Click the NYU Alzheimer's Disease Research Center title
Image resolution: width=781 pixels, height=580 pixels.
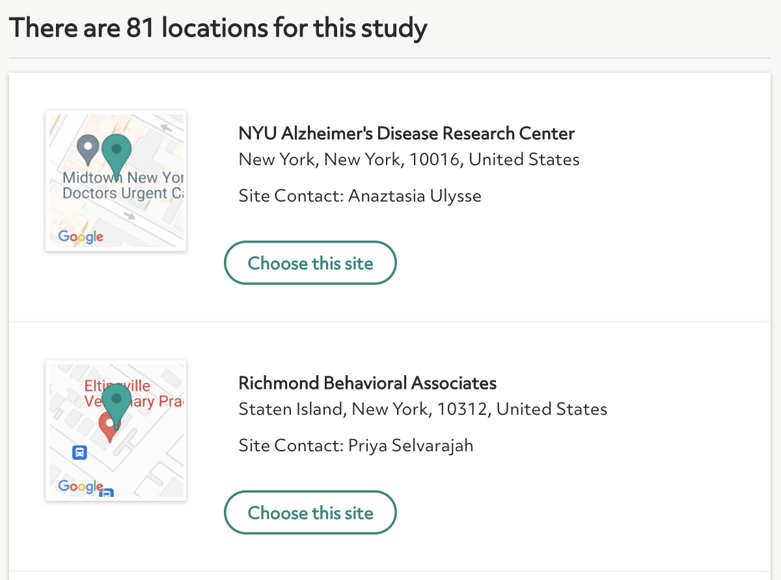[406, 134]
